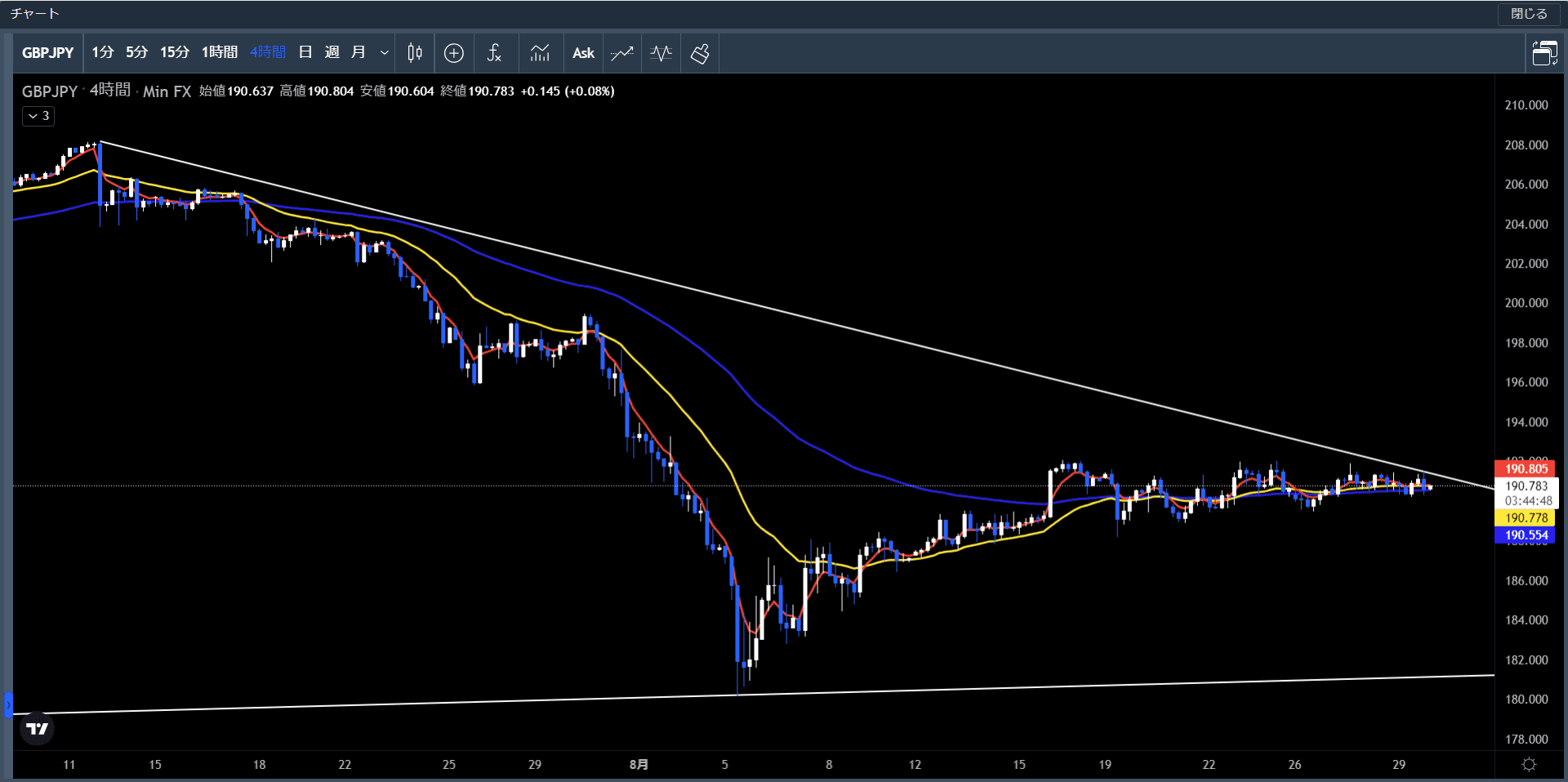
Task: Click the compare/add symbol plus icon
Action: click(454, 53)
